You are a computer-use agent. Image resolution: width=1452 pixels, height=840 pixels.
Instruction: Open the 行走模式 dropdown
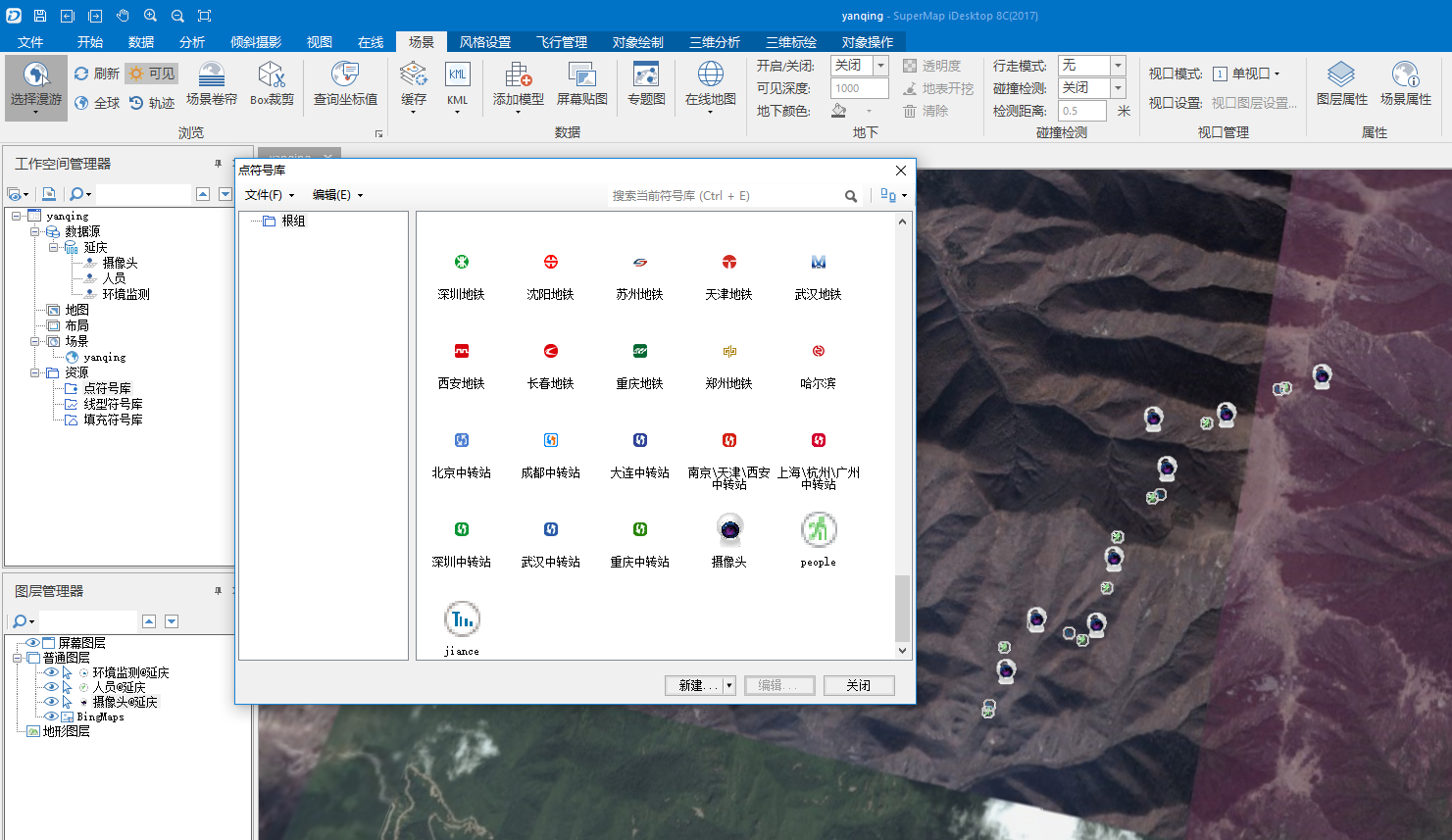coord(1118,66)
